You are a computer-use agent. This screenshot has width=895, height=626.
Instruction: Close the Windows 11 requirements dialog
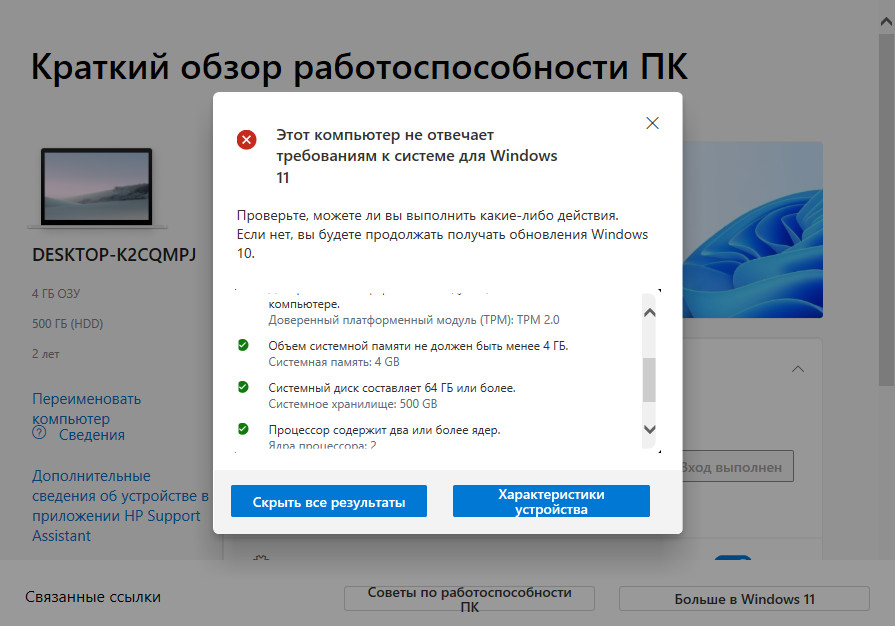[652, 123]
